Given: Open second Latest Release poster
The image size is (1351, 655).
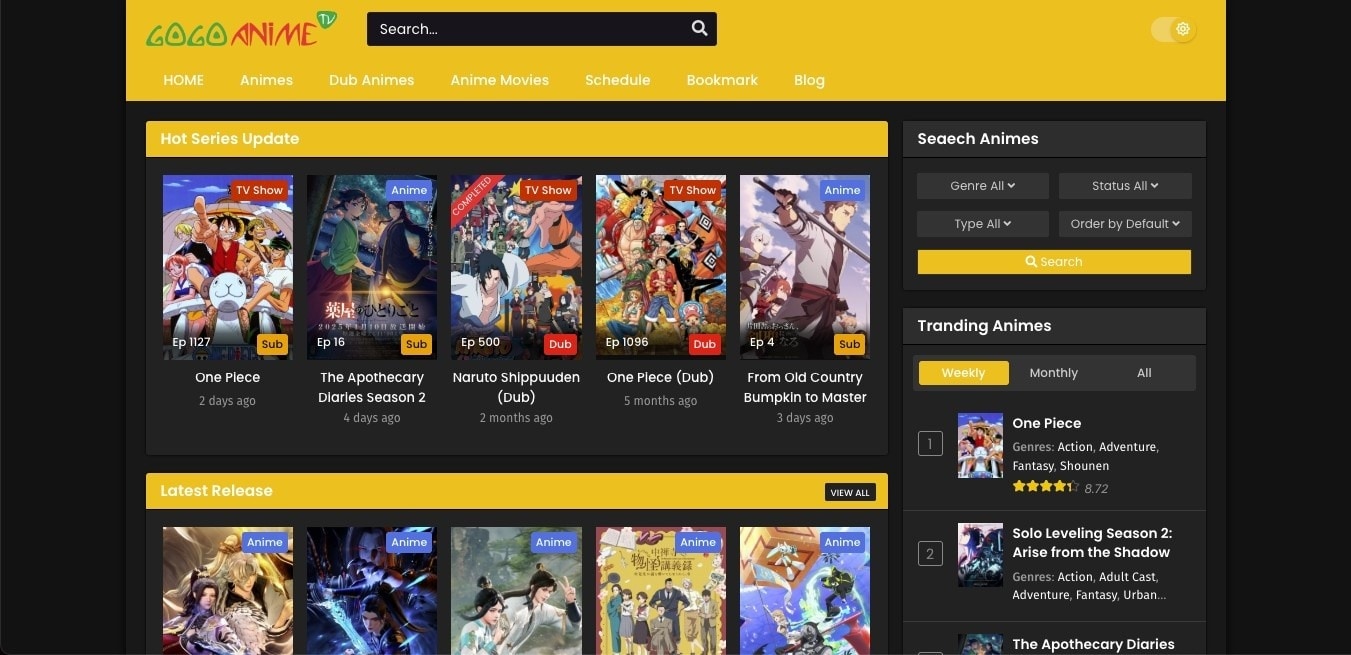Looking at the screenshot, I should pyautogui.click(x=372, y=591).
